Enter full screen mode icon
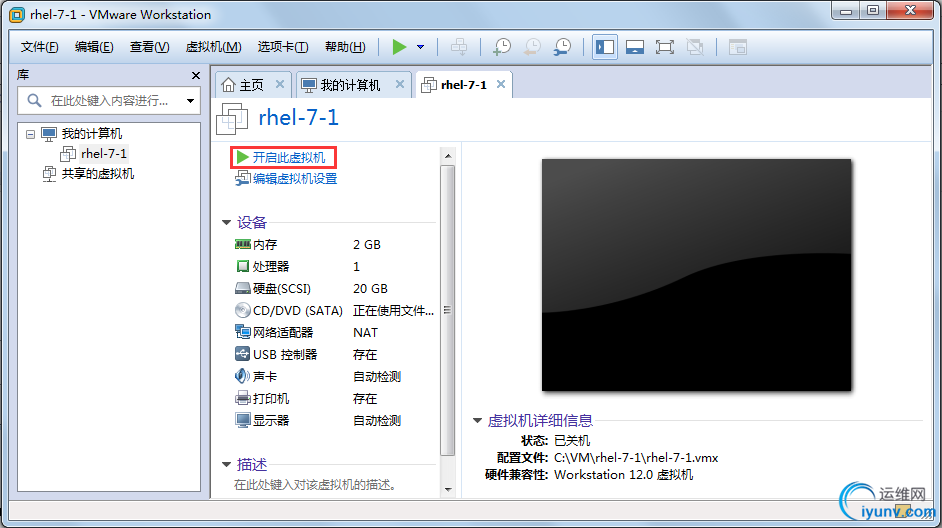 [664, 47]
